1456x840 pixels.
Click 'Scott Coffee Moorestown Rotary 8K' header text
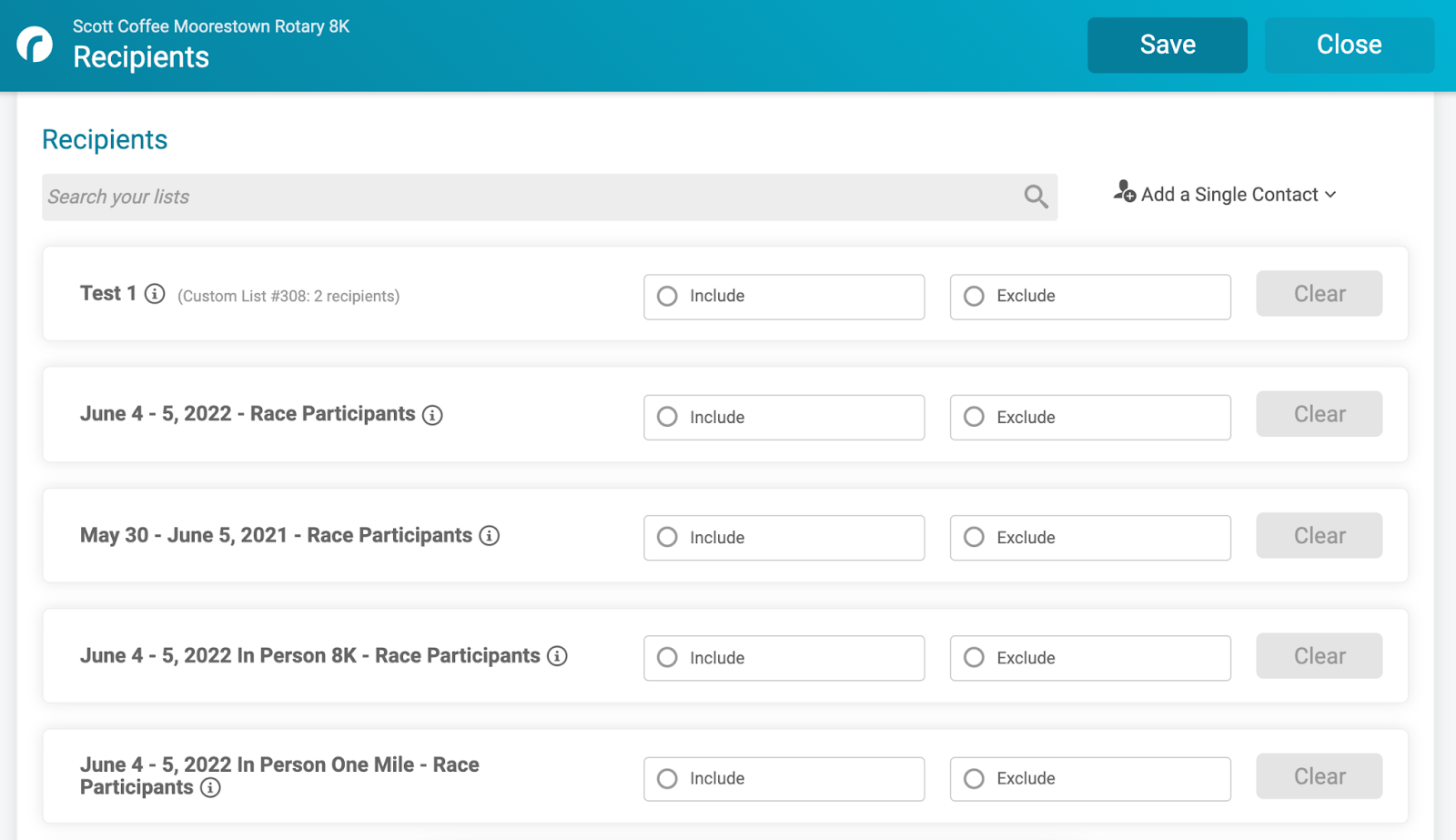coord(211,26)
